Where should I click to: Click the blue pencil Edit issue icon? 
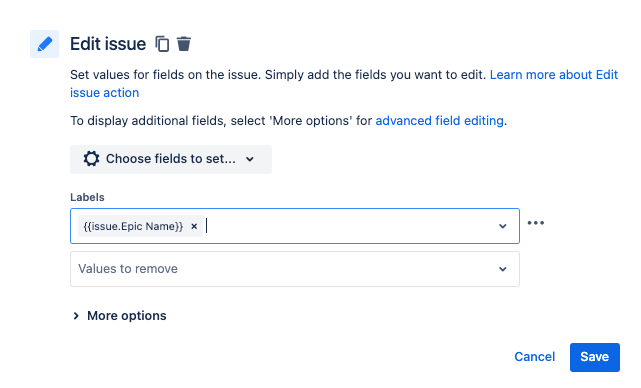click(45, 44)
